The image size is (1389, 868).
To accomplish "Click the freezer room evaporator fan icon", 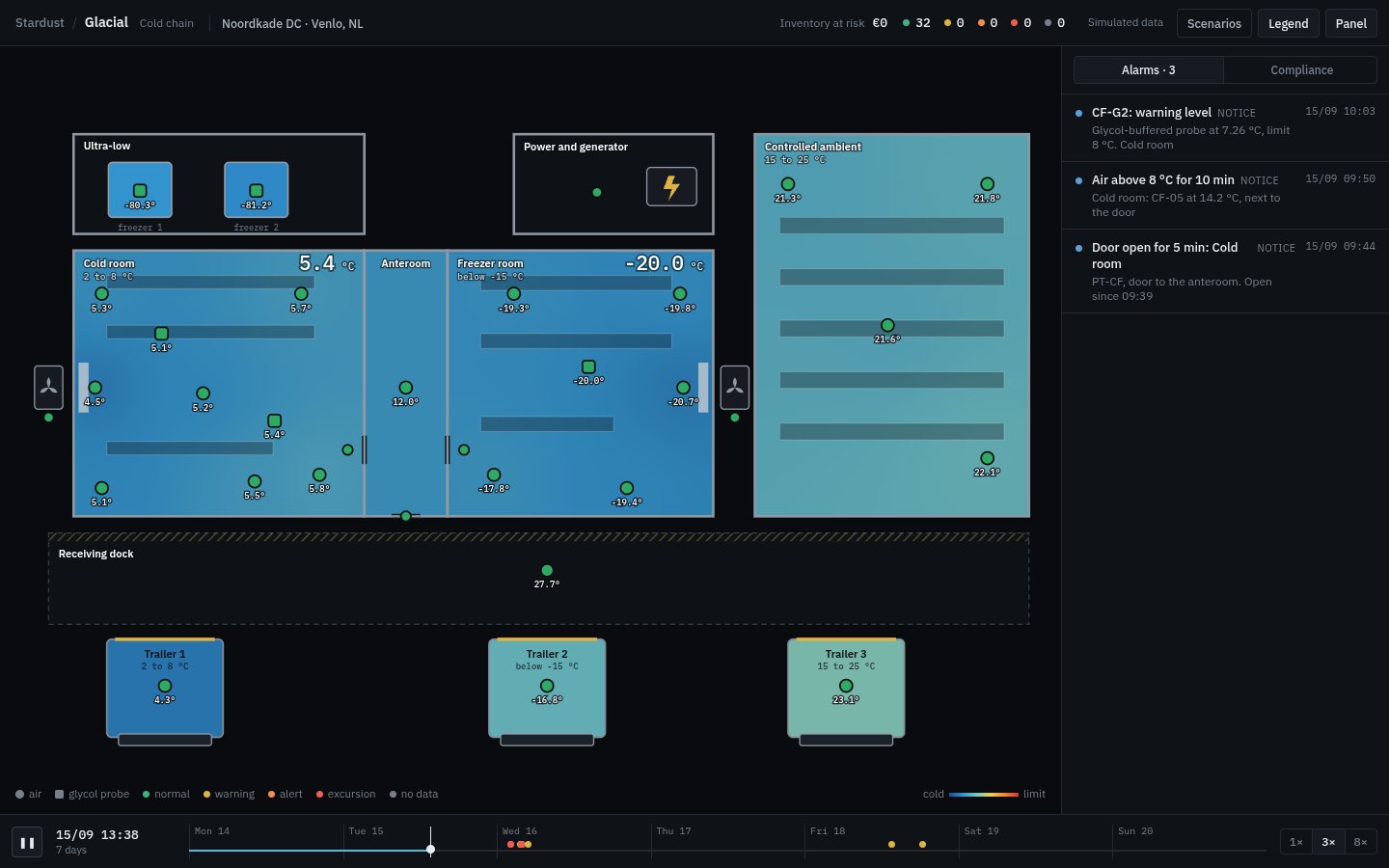I will pos(735,388).
